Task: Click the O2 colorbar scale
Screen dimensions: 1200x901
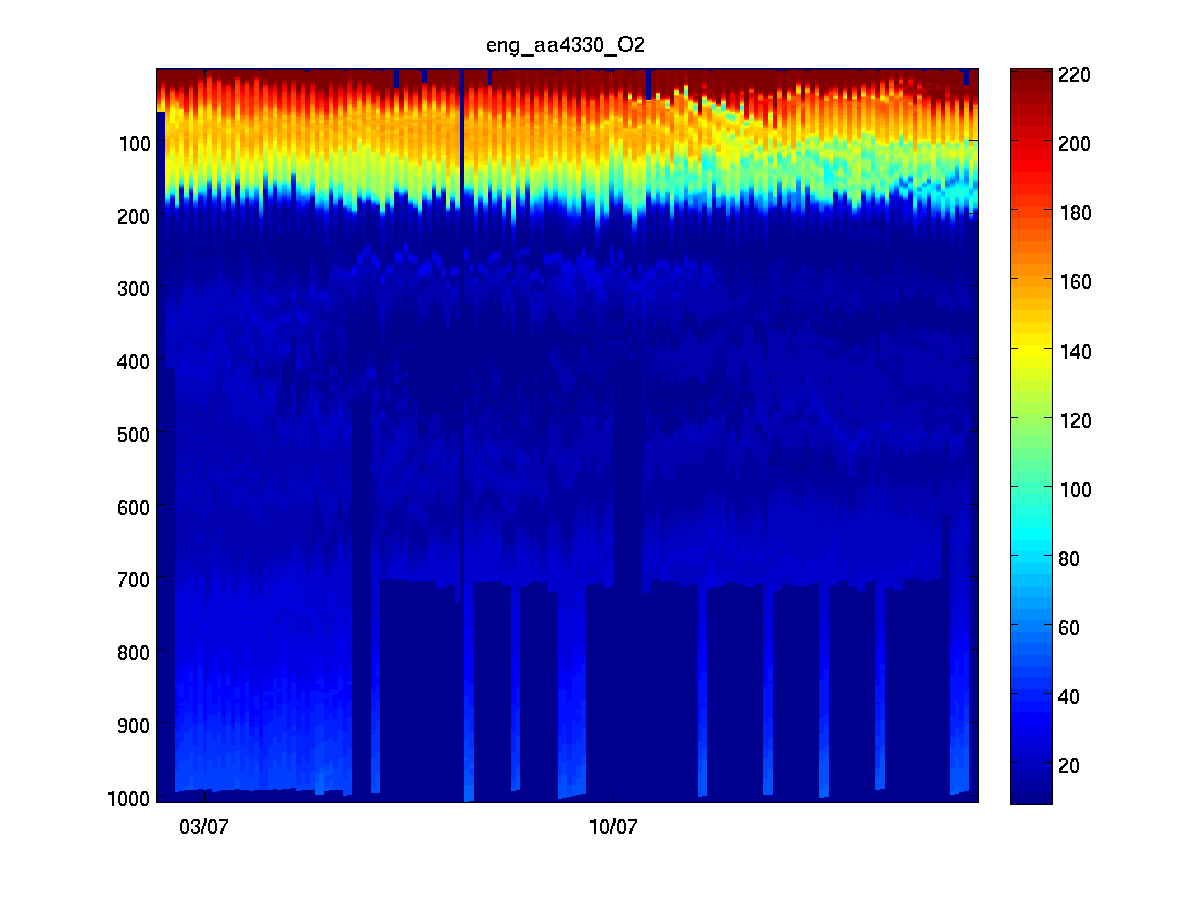Action: 1031,436
